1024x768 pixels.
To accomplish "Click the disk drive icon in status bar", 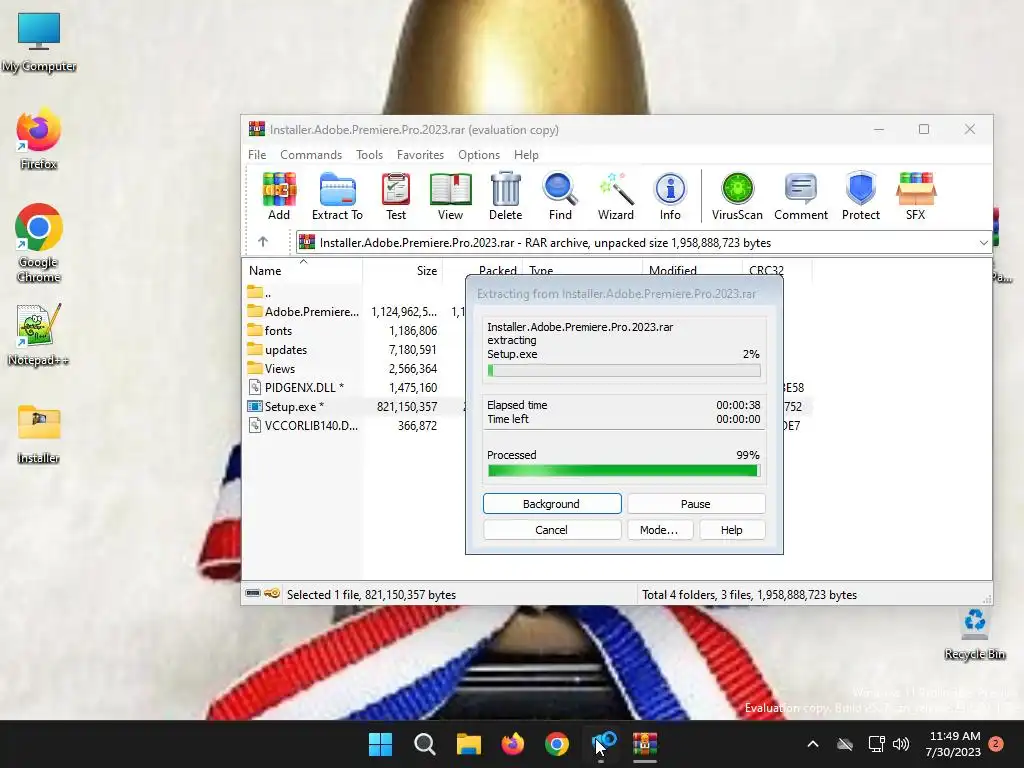I will 253,594.
